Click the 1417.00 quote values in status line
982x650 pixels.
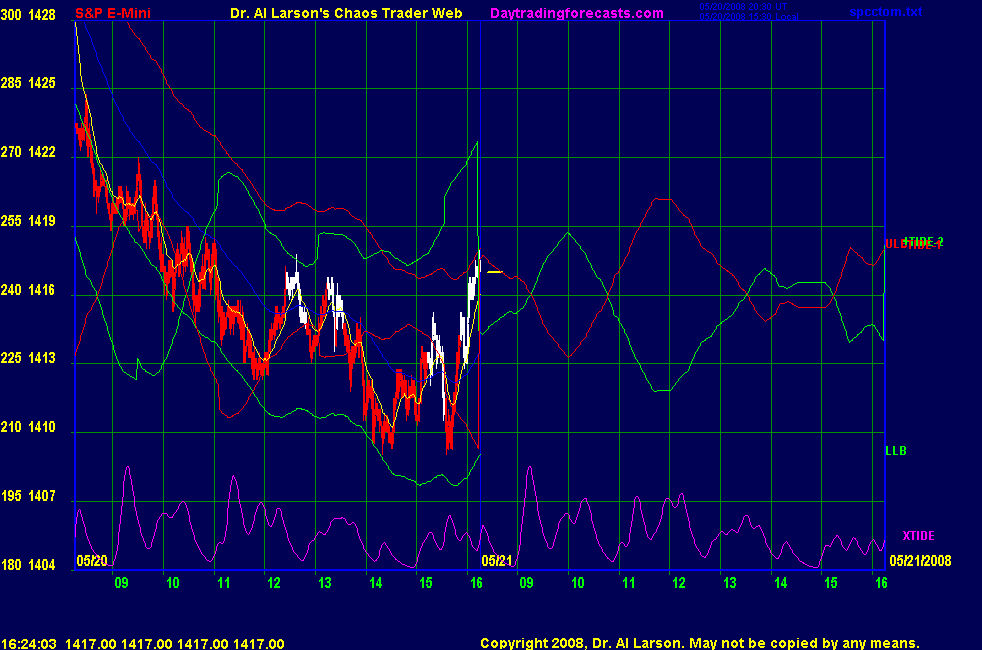point(175,644)
